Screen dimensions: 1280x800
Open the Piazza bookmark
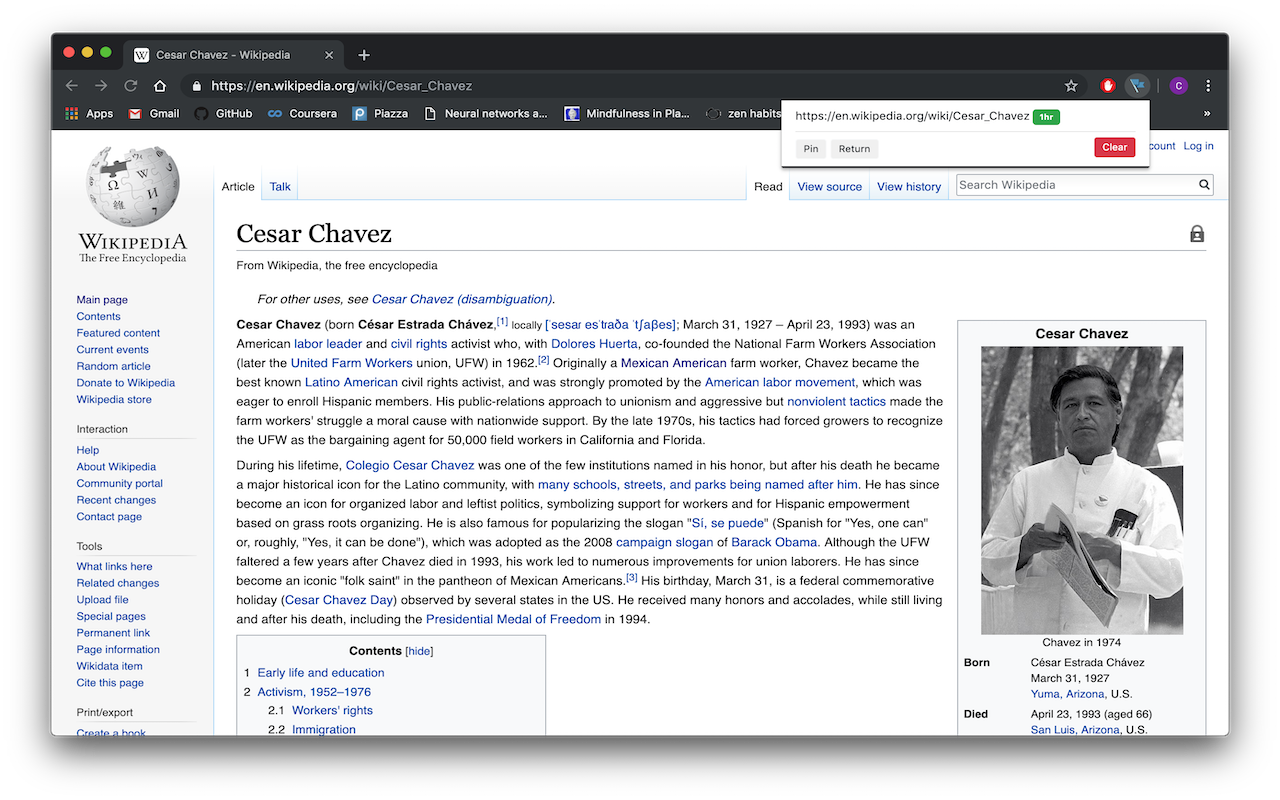click(380, 113)
